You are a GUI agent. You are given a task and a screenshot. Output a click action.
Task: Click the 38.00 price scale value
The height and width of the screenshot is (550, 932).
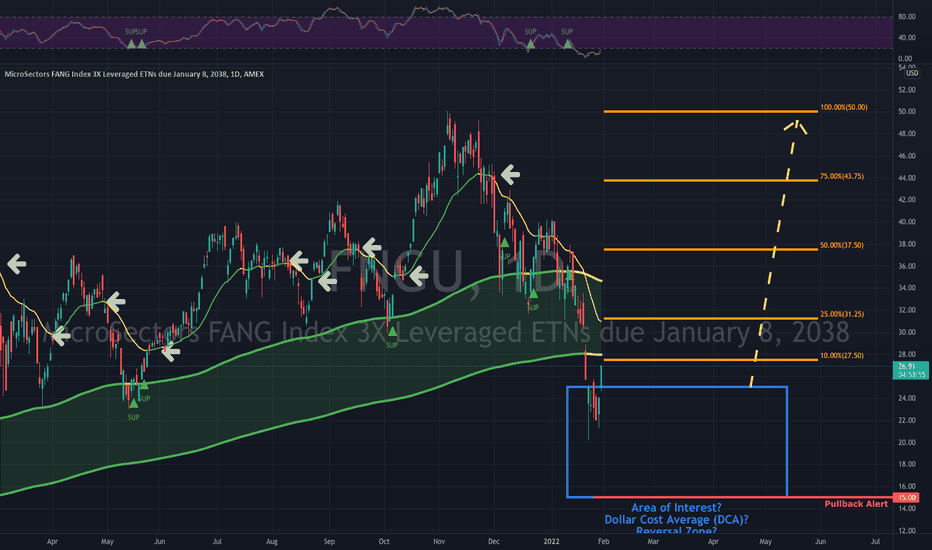coord(907,244)
